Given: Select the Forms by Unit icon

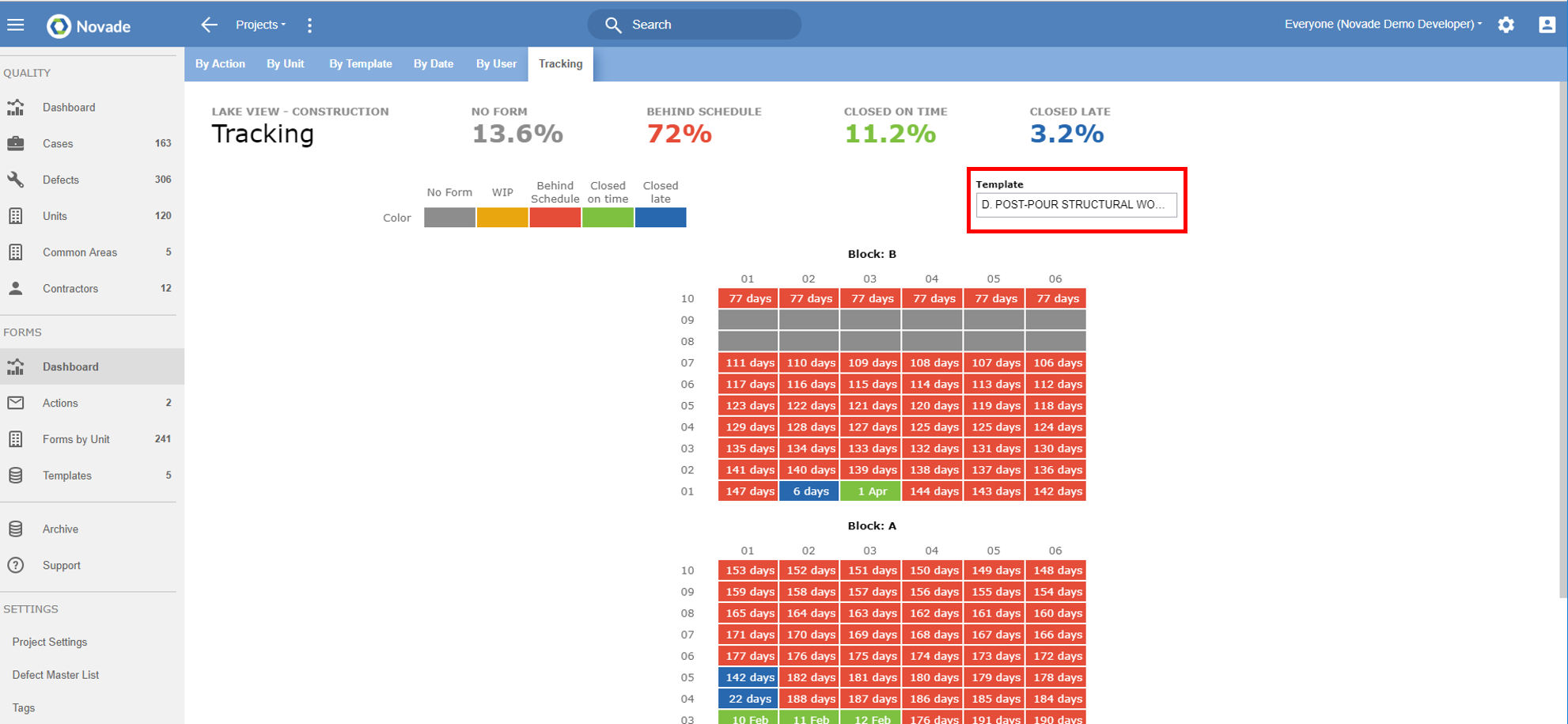Looking at the screenshot, I should click(16, 438).
